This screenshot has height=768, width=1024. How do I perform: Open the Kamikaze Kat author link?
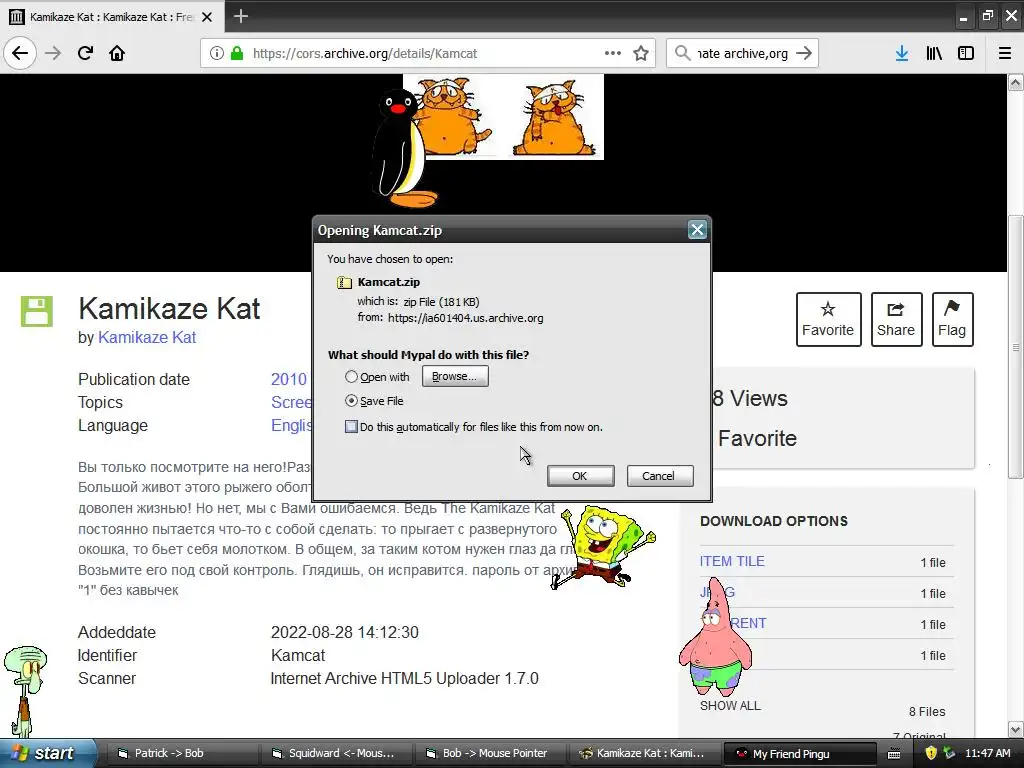pyautogui.click(x=147, y=338)
